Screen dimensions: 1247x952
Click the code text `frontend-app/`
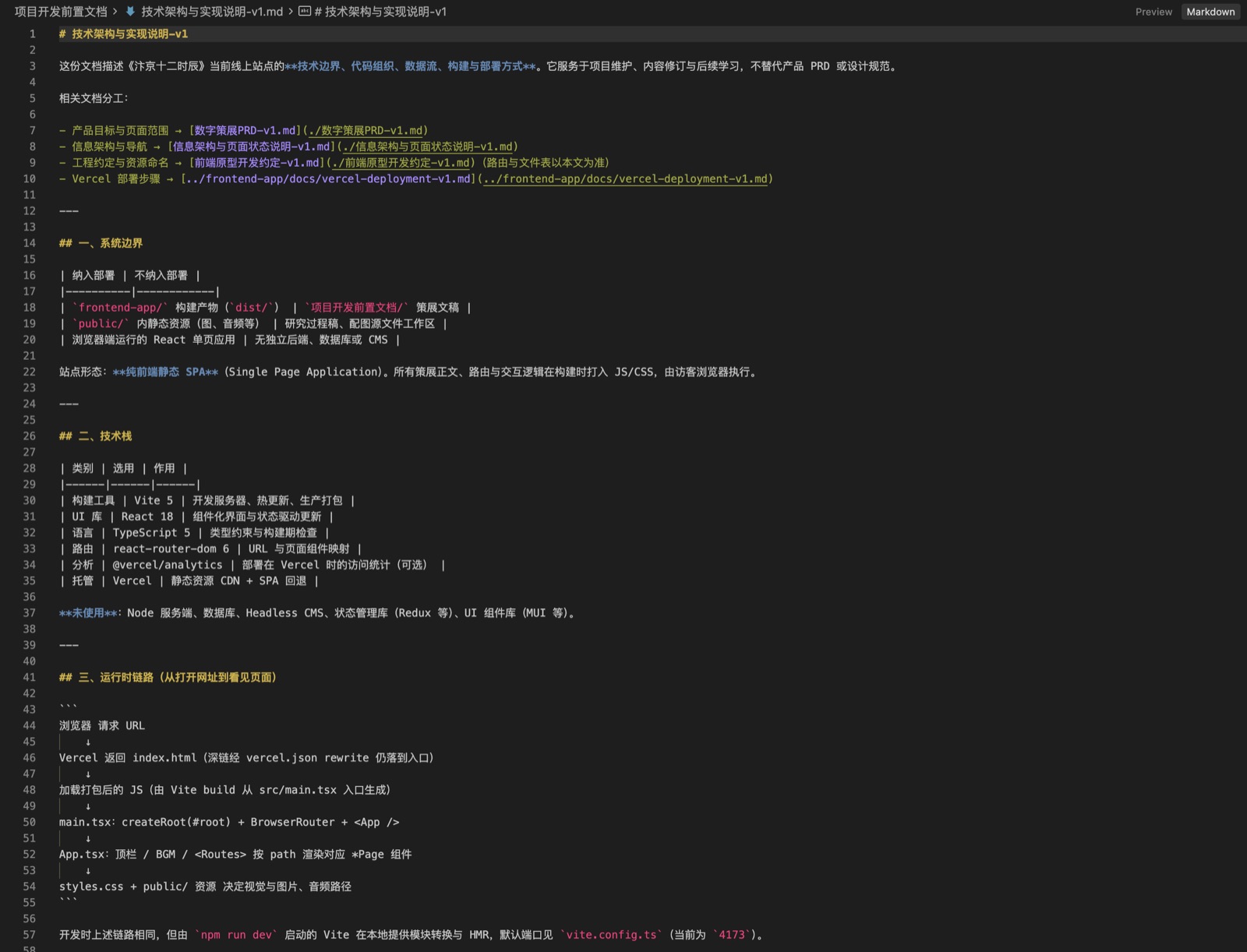coord(120,308)
